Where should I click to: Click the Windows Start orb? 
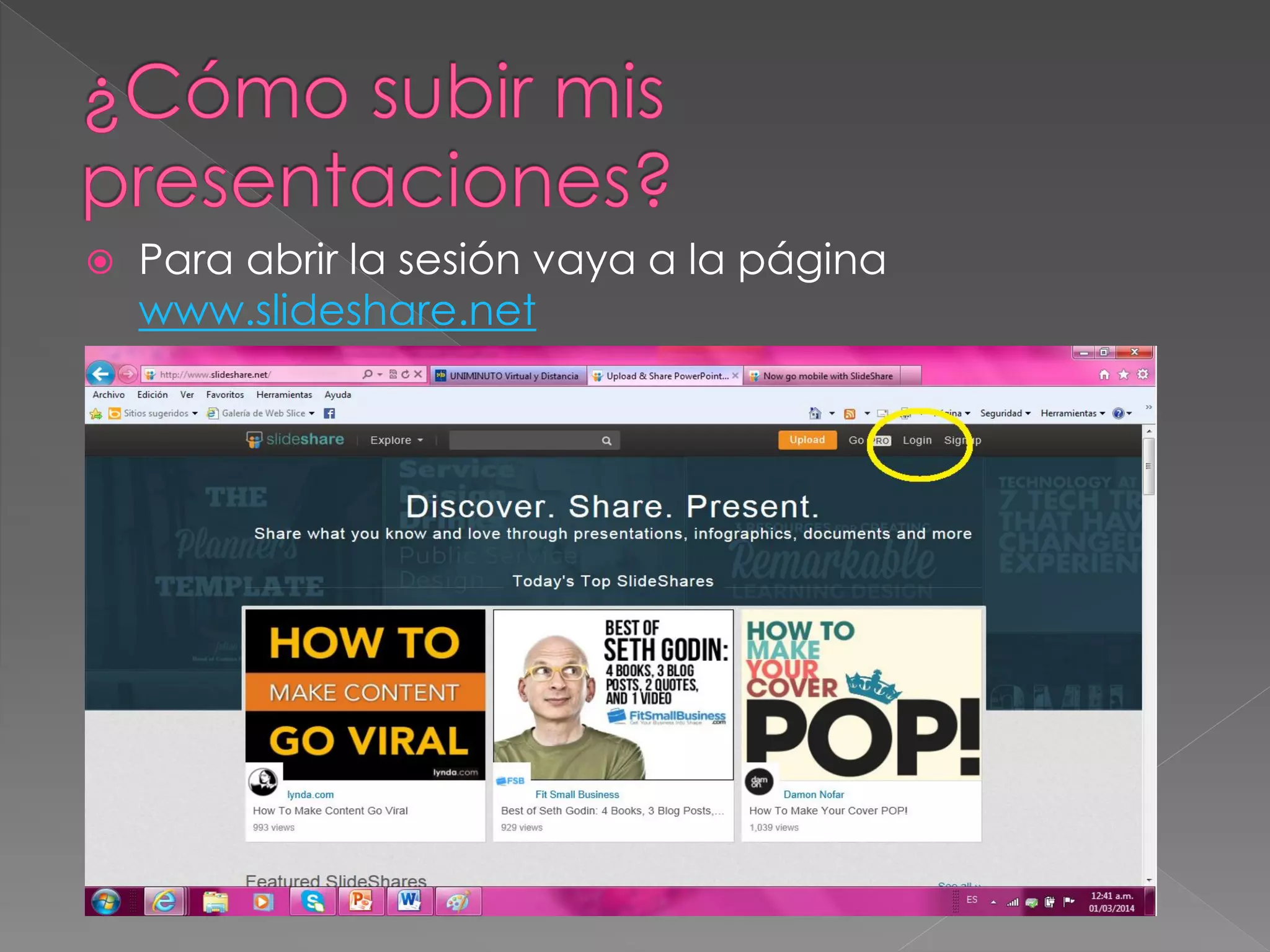pyautogui.click(x=106, y=902)
